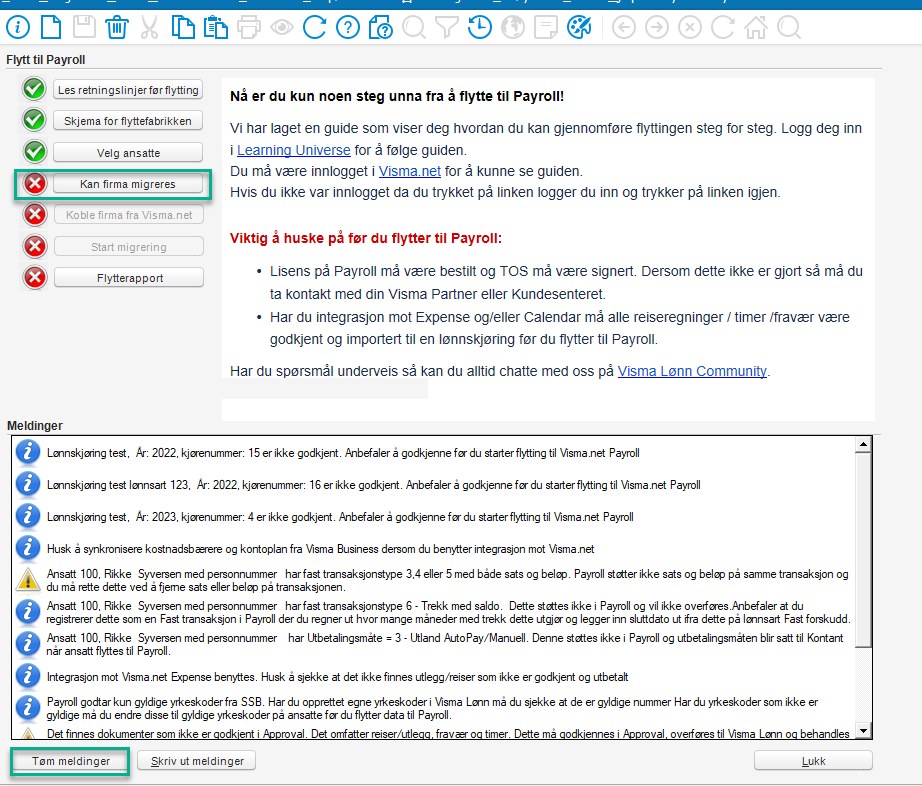The height and width of the screenshot is (786, 922).
Task: Click red X status icon beside 'Flytterapport'
Action: coord(35,277)
